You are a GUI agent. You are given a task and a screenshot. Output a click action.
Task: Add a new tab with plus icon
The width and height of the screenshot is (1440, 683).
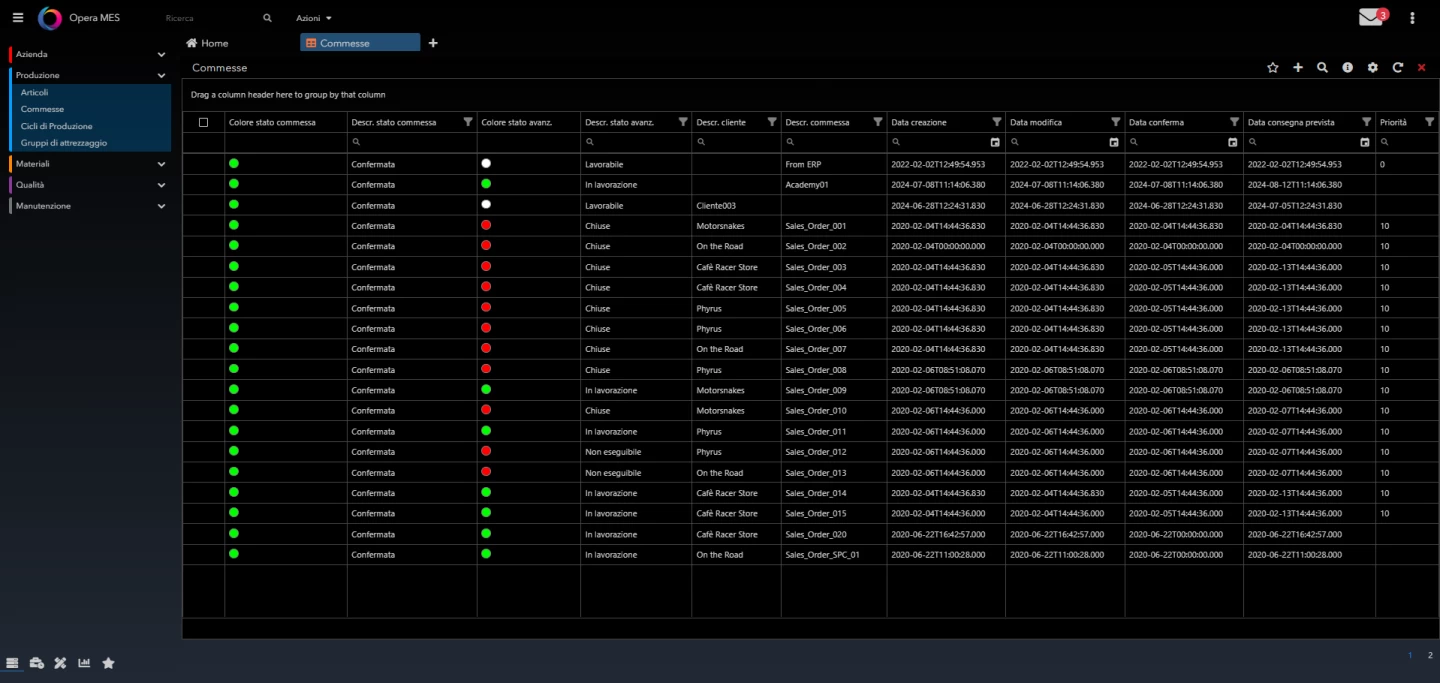433,43
